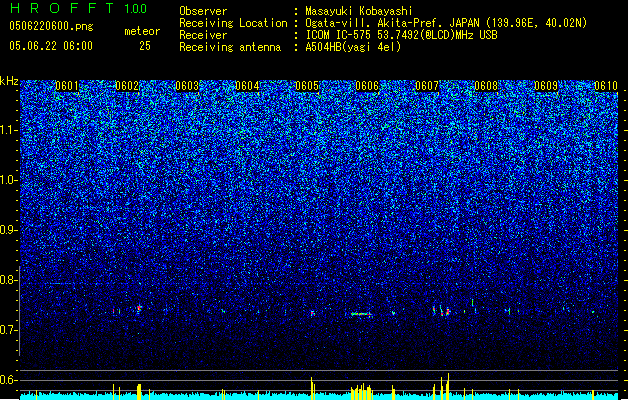
Task: Click the Receiver field label
Action: 203,35
